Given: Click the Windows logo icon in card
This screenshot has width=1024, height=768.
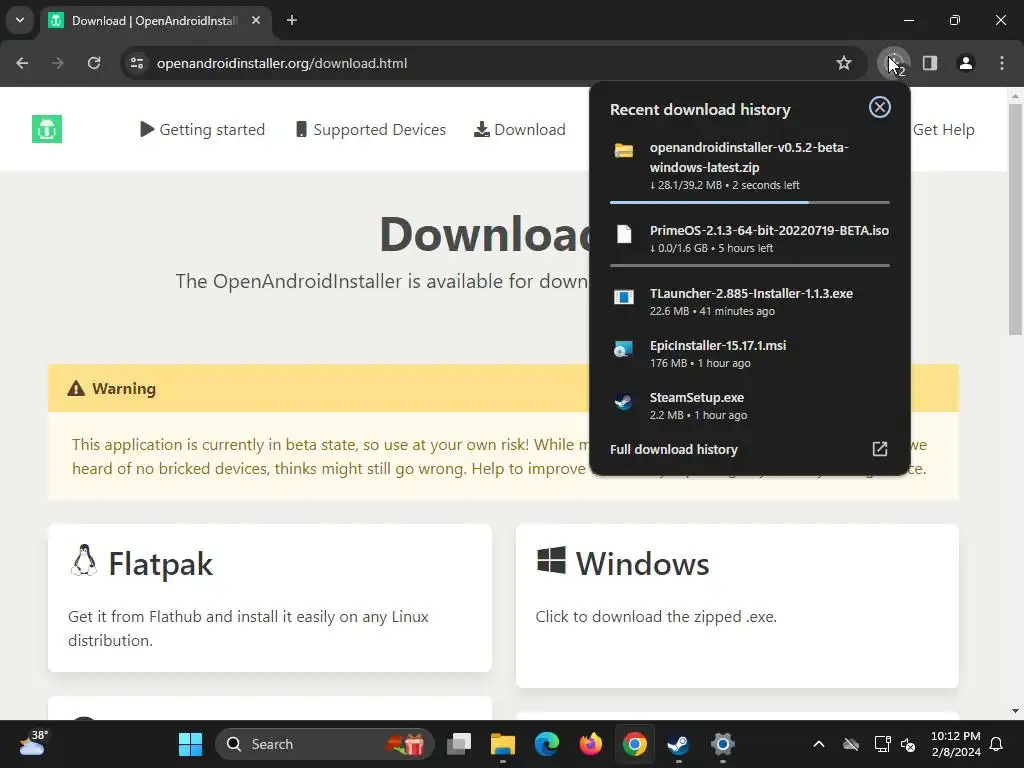Looking at the screenshot, I should coord(551,560).
